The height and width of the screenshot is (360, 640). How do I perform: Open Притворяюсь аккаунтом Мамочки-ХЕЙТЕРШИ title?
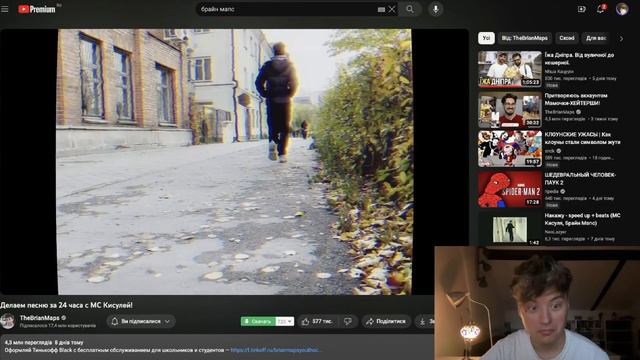(576, 99)
